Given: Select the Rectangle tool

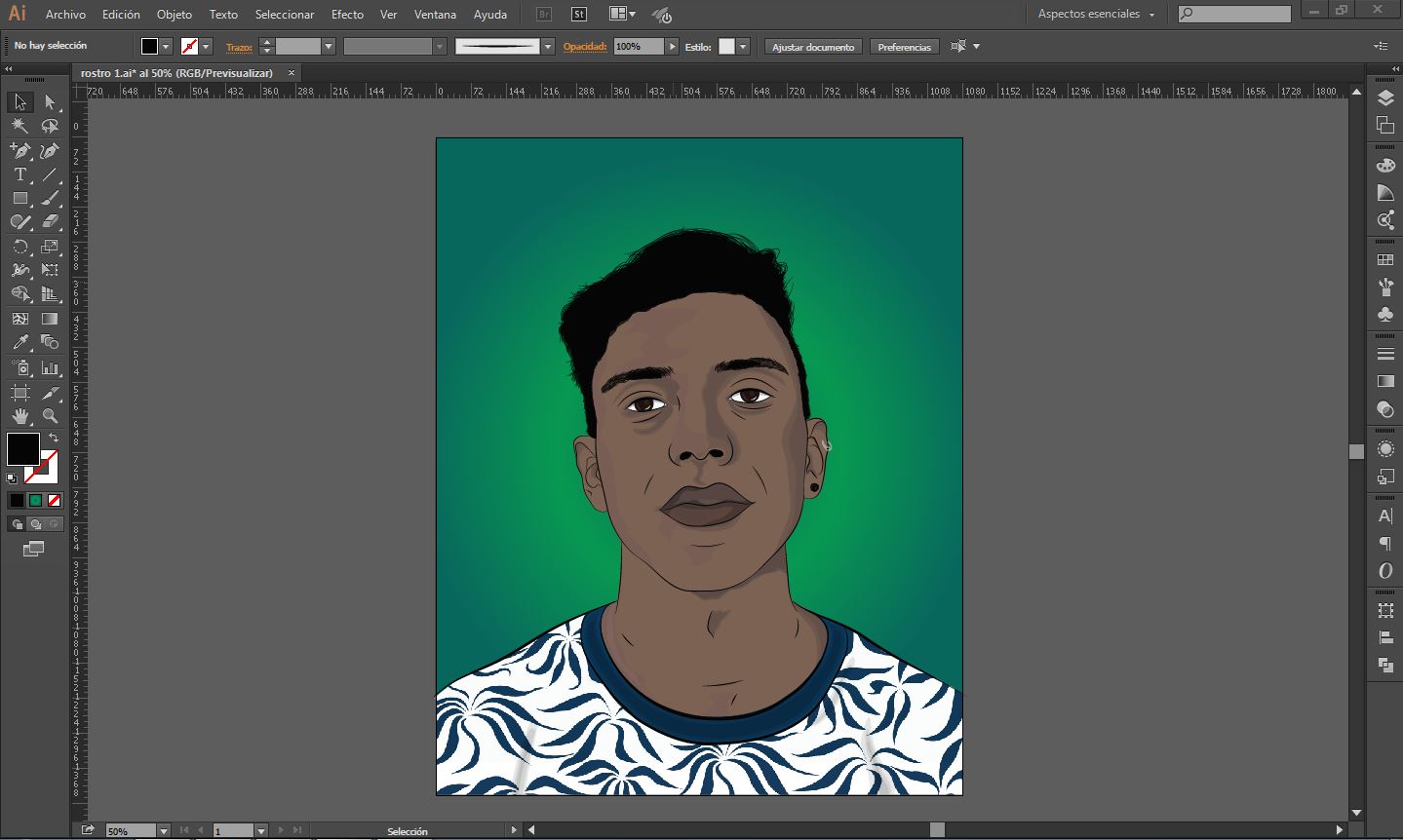Looking at the screenshot, I should [x=19, y=198].
